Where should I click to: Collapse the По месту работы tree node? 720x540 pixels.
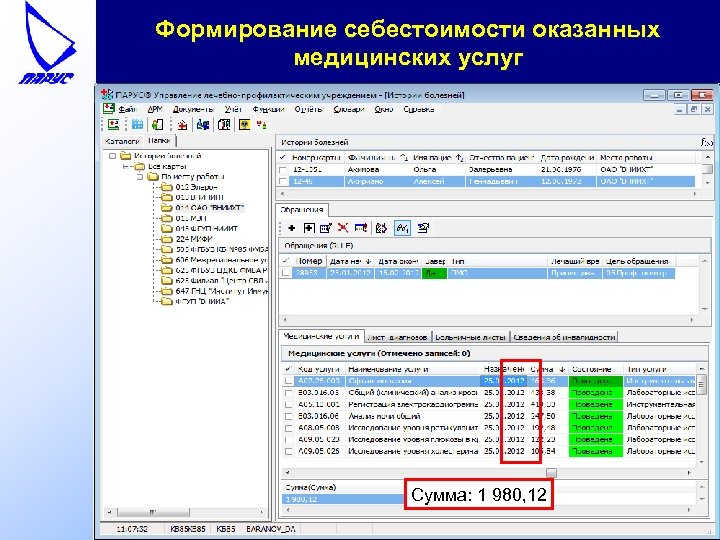tap(140, 177)
